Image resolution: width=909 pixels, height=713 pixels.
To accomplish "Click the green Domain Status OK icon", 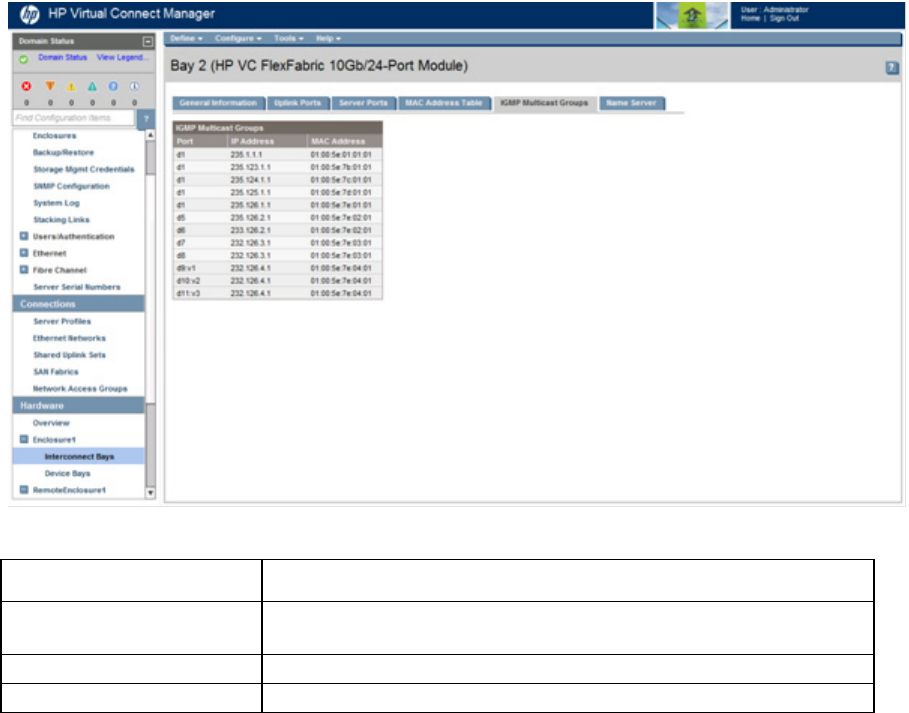I will coord(24,59).
